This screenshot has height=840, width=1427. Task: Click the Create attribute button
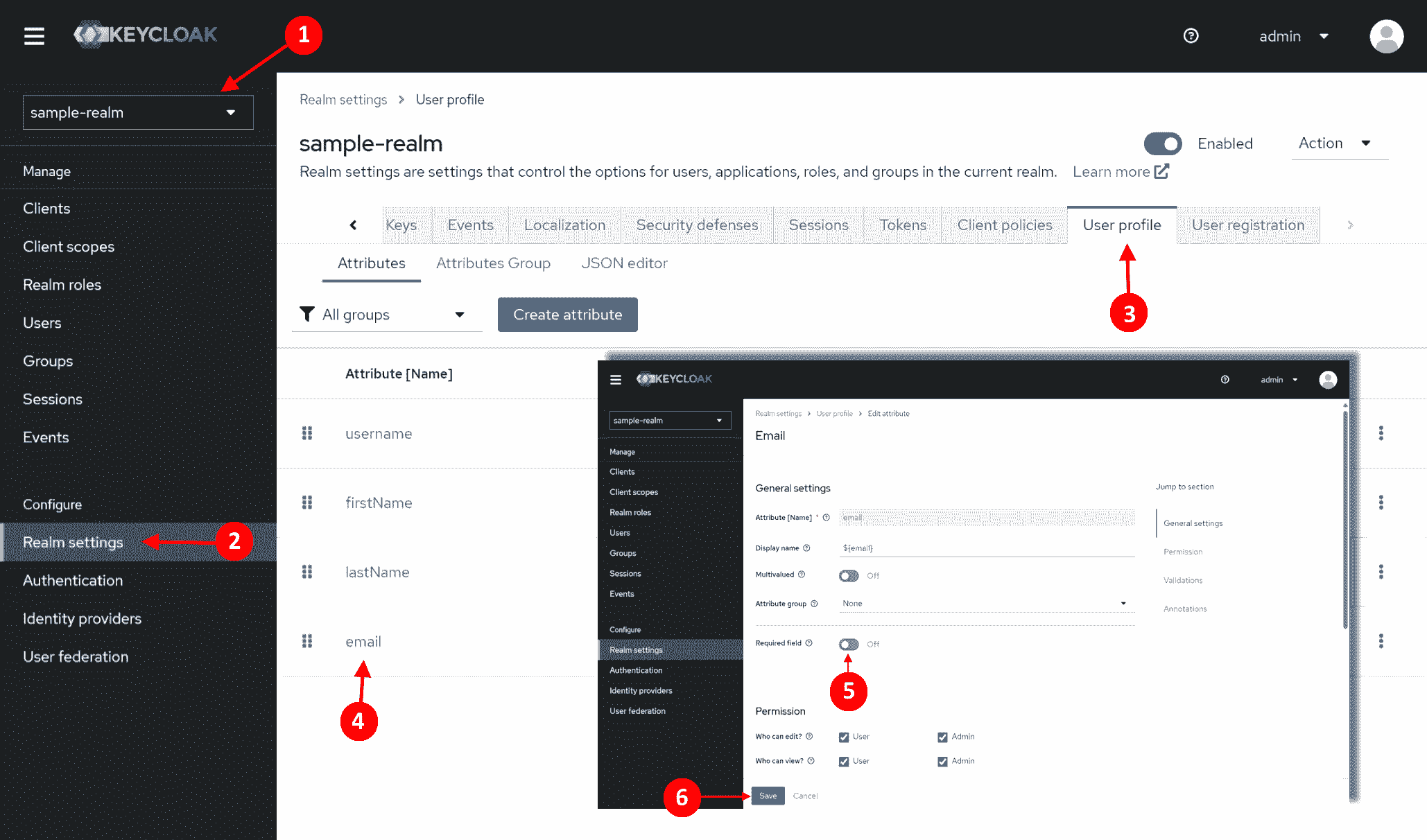click(x=567, y=315)
